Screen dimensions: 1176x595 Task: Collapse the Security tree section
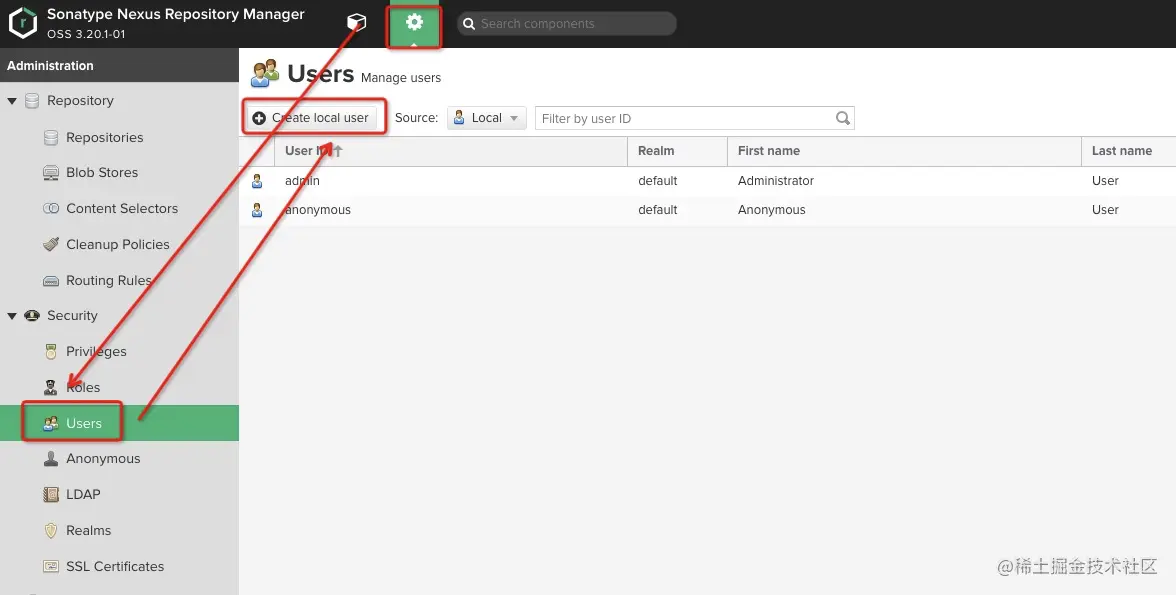pyautogui.click(x=12, y=316)
